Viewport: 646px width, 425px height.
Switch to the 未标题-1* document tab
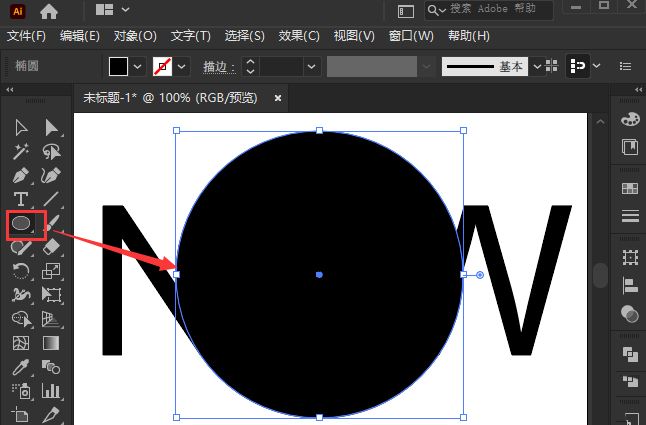click(170, 98)
